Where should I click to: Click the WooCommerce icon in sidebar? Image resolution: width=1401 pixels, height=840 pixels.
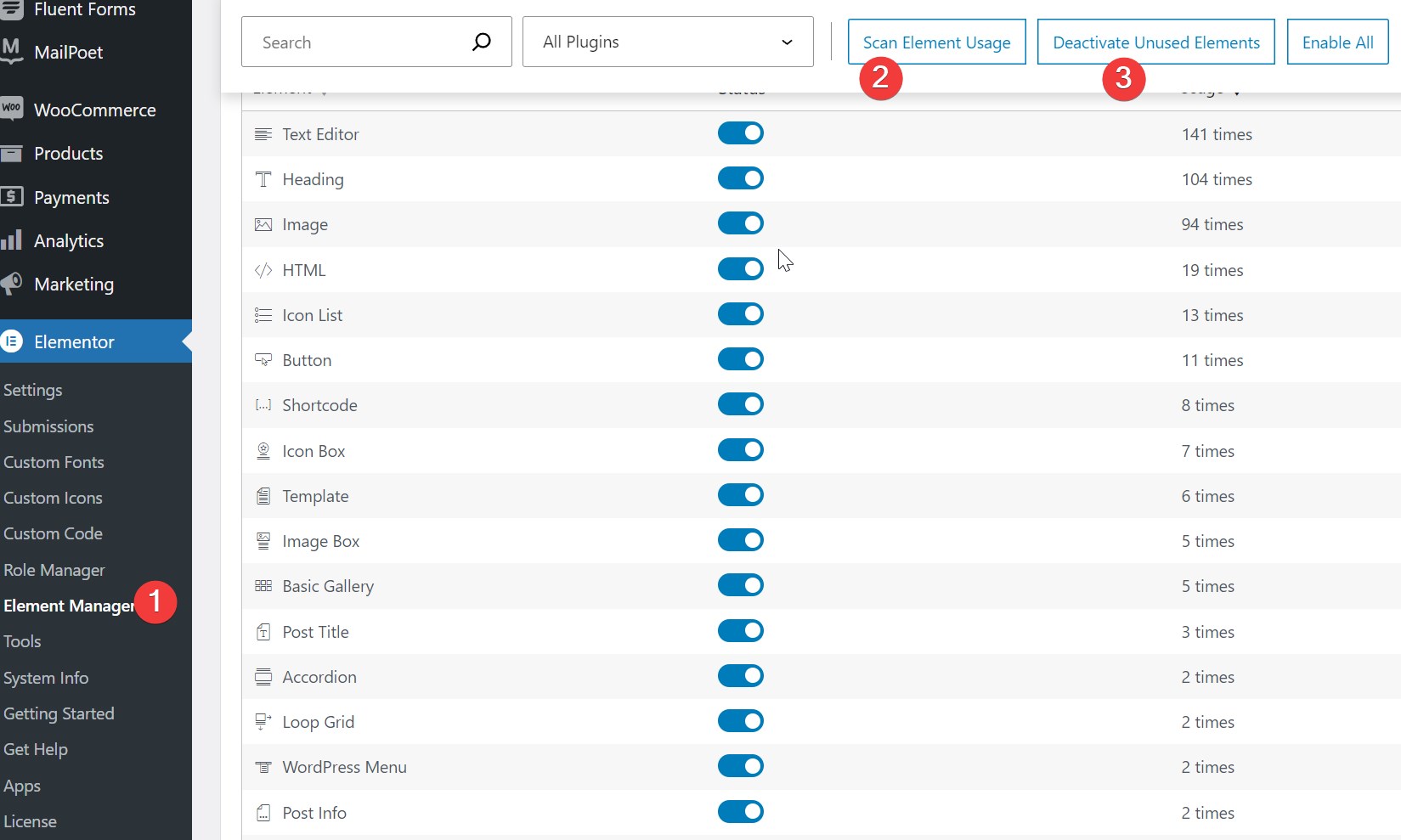12,110
